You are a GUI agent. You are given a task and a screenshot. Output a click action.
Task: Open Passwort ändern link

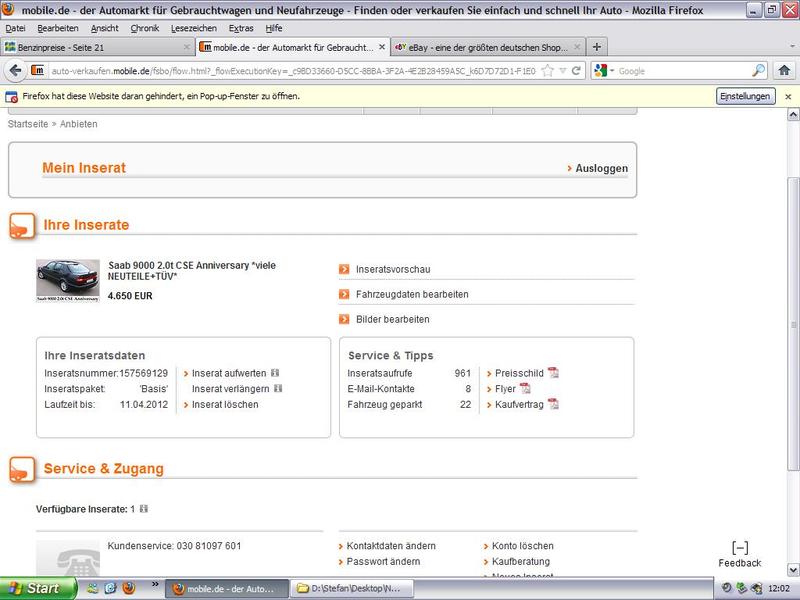click(383, 562)
